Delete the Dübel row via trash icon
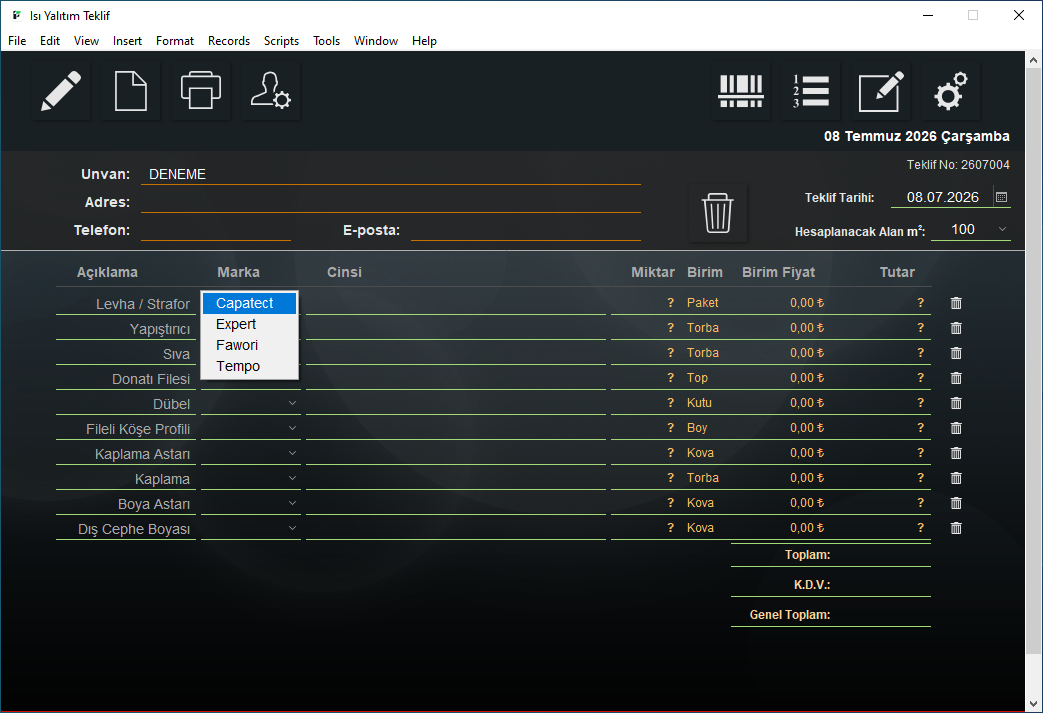 (956, 403)
